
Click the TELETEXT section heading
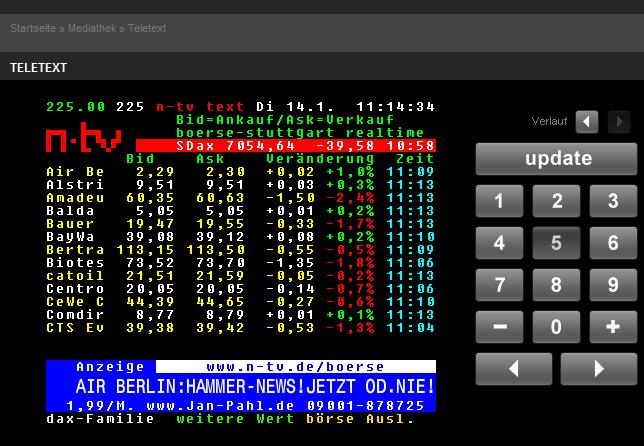tap(38, 68)
